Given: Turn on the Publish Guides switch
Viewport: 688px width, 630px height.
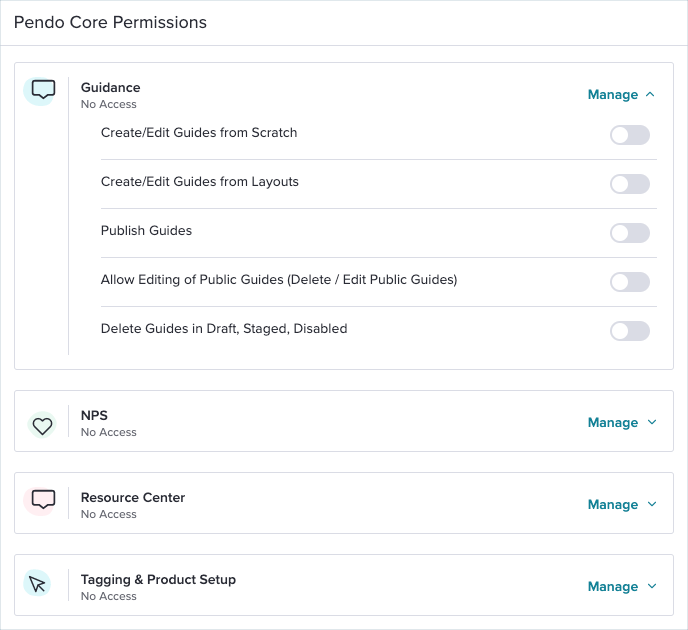Looking at the screenshot, I should pyautogui.click(x=630, y=233).
